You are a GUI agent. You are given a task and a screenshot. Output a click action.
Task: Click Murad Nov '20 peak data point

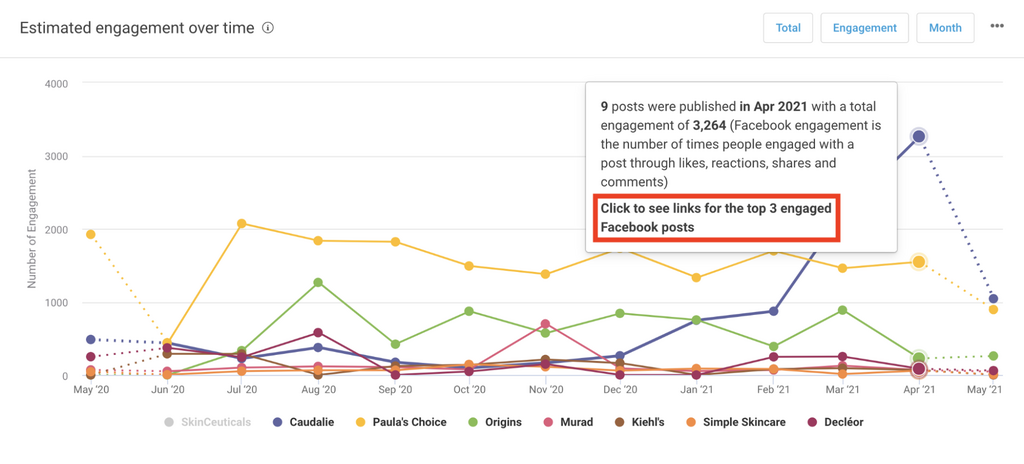coord(545,324)
